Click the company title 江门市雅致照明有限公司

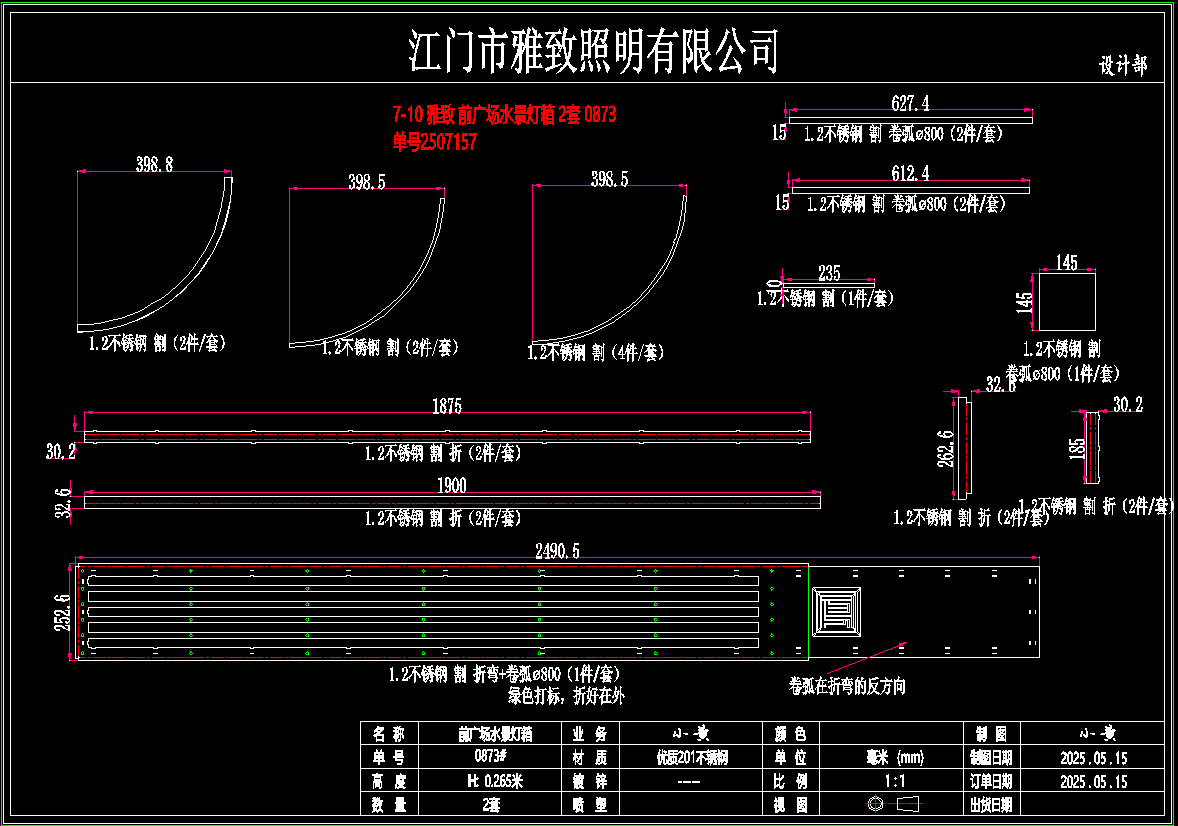pos(593,50)
